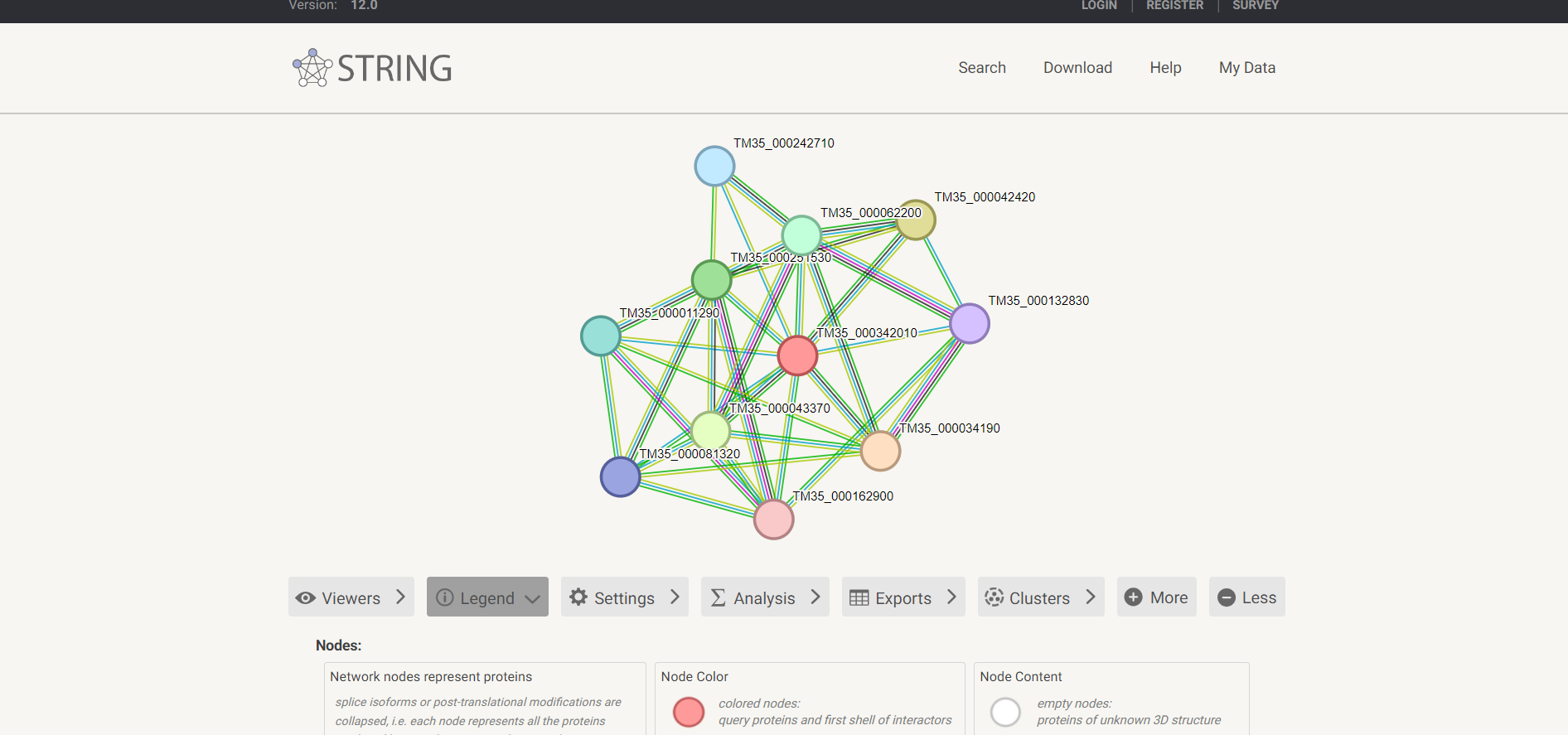This screenshot has height=735, width=1568.
Task: Click the plus icon on More button
Action: click(1134, 597)
